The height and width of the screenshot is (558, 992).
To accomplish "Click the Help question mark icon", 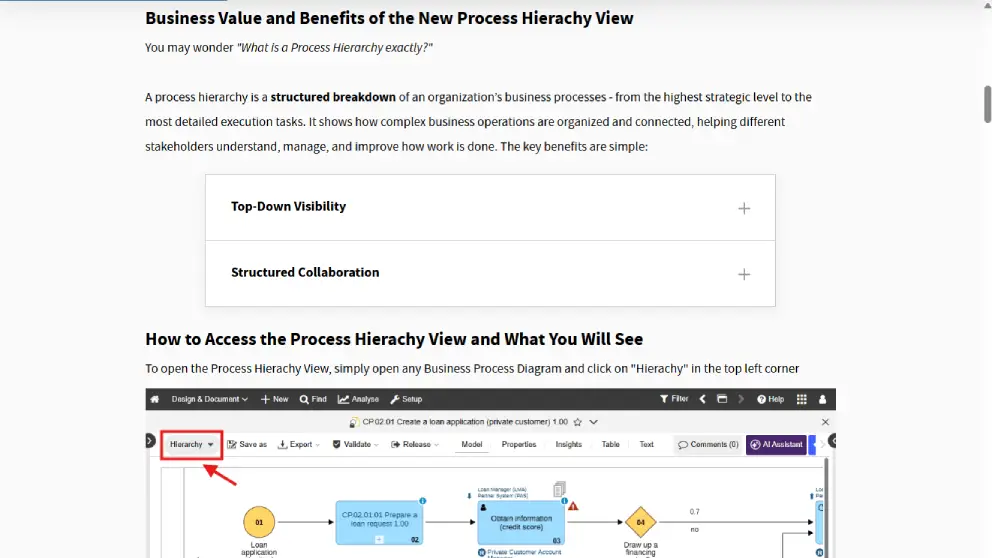I will 762,399.
